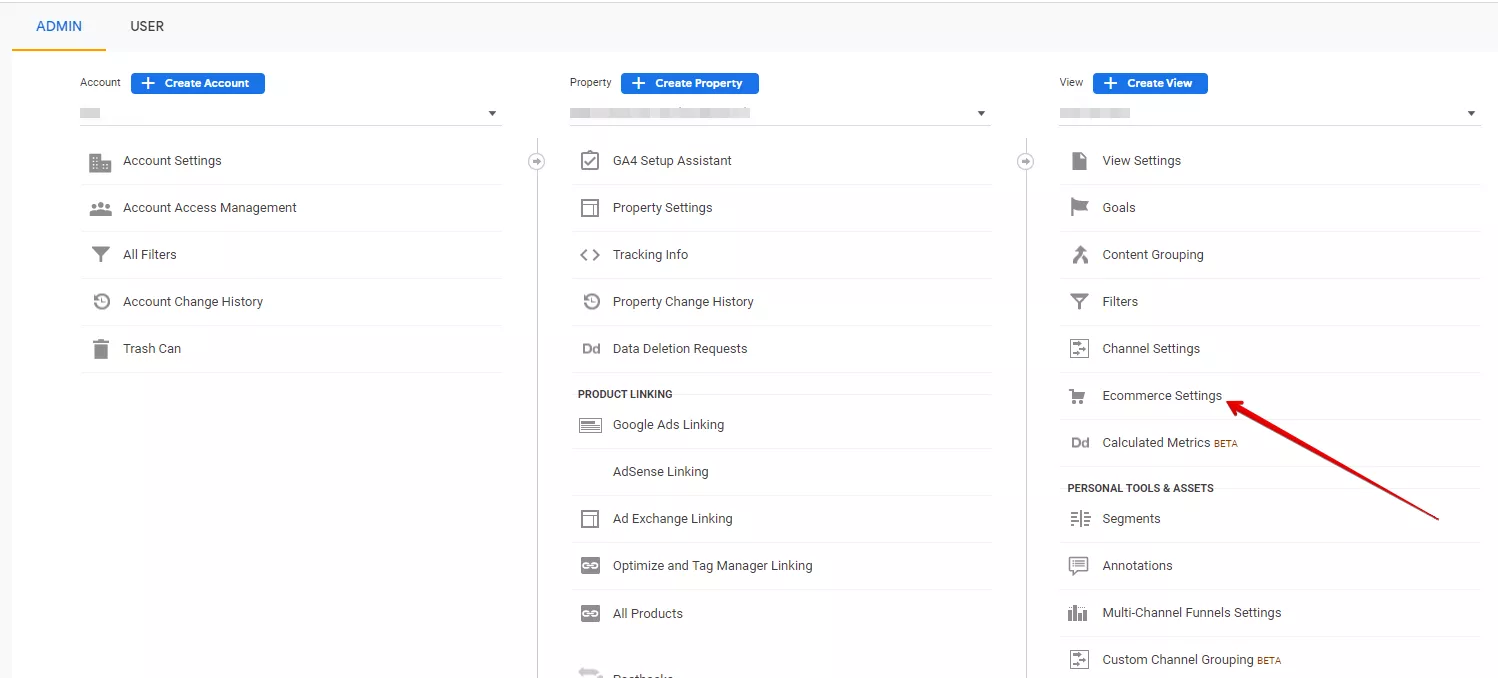Click the All Filters funnel icon
This screenshot has height=678, width=1498.
coord(100,255)
